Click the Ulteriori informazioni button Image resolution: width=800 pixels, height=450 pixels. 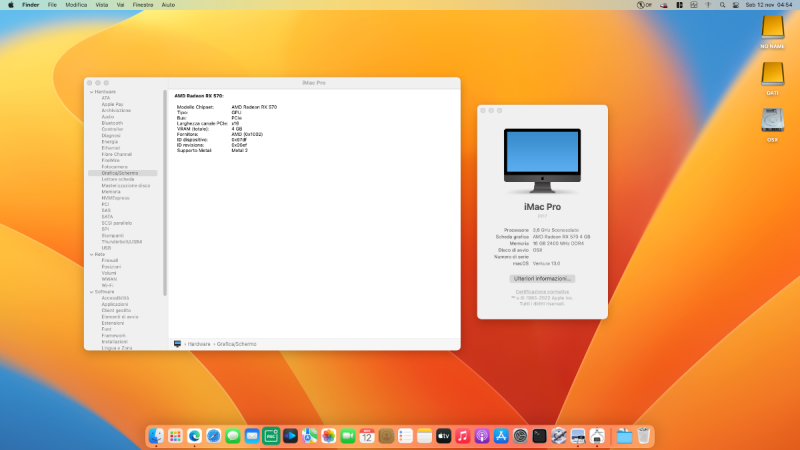[x=541, y=277]
